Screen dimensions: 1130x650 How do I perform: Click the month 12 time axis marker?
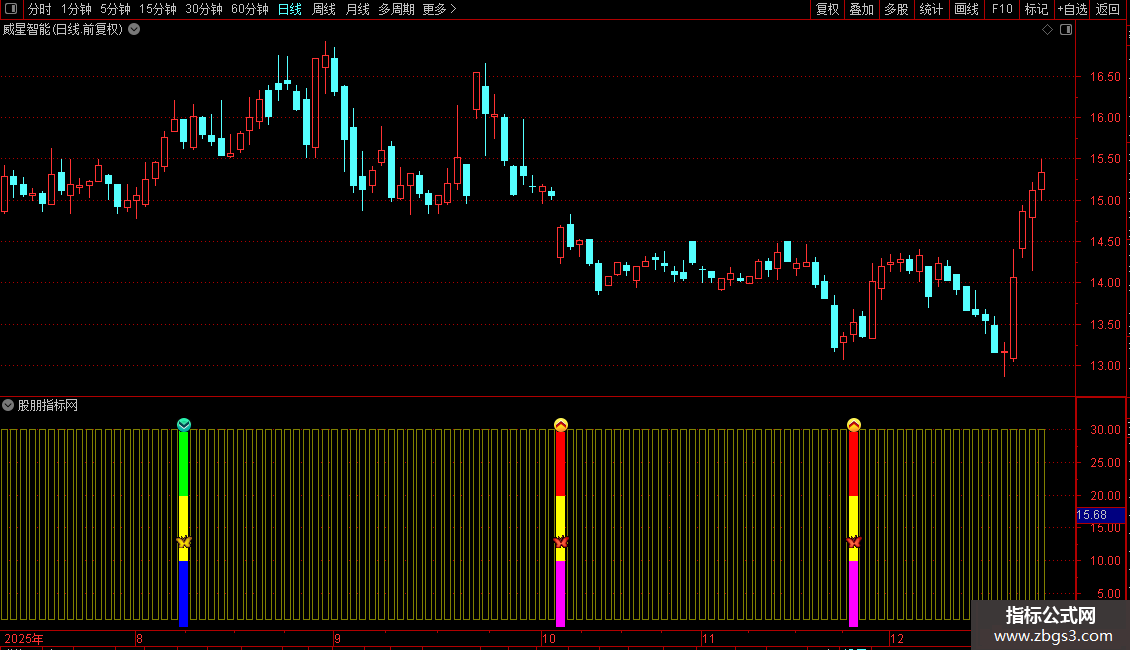(897, 638)
